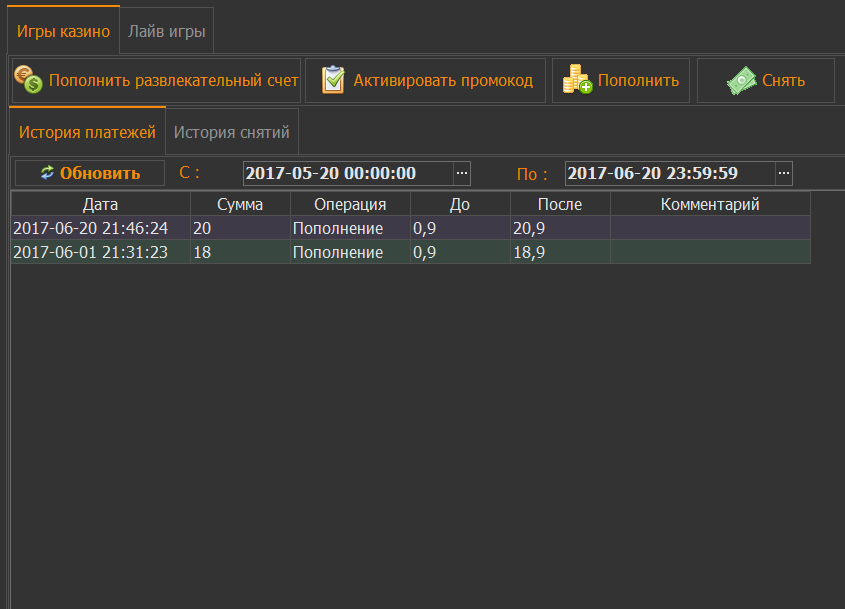Click the После value 18,9
Screen dimensions: 845x609
(560, 252)
